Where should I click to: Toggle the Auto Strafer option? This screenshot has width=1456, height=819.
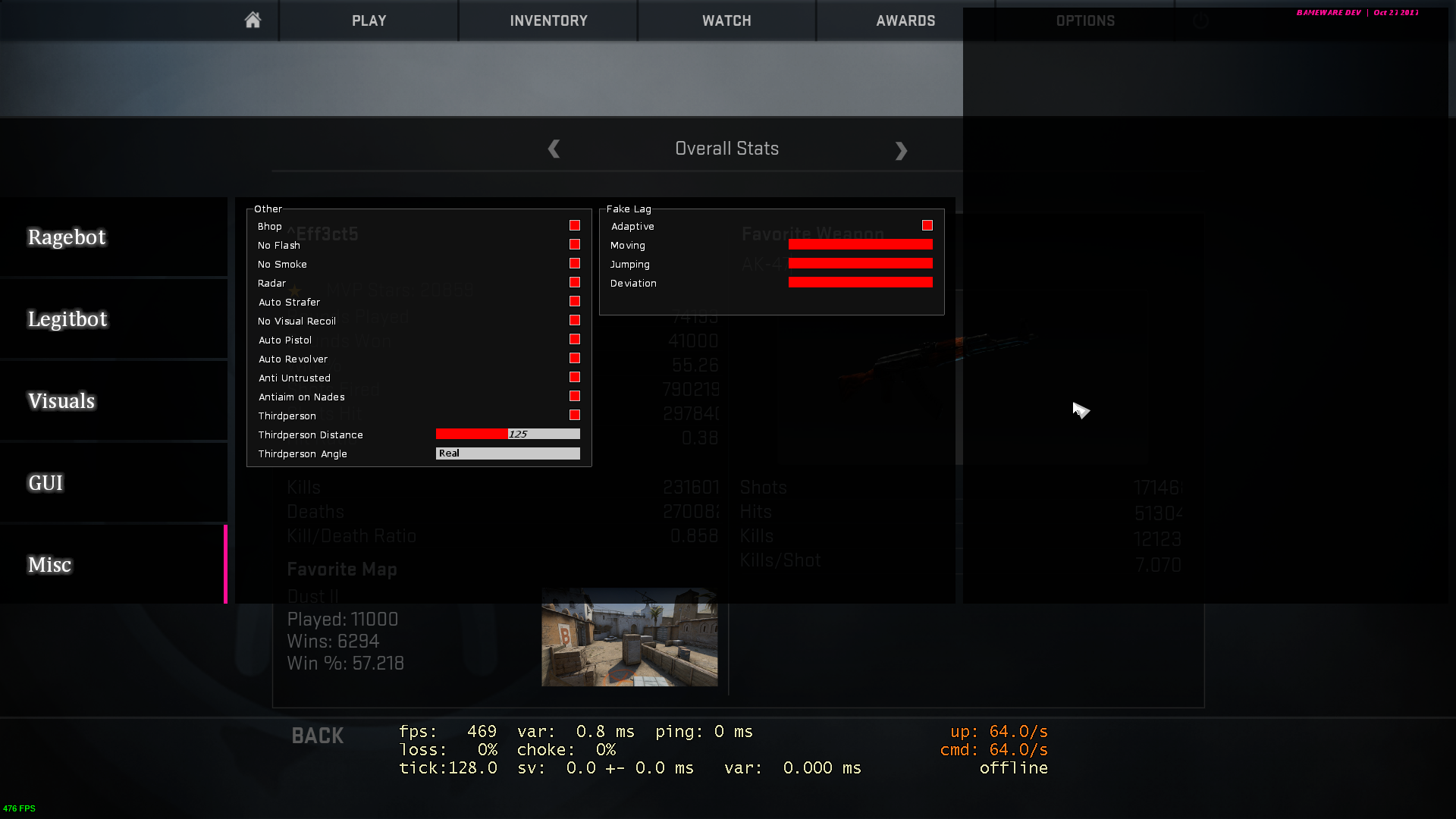(575, 302)
